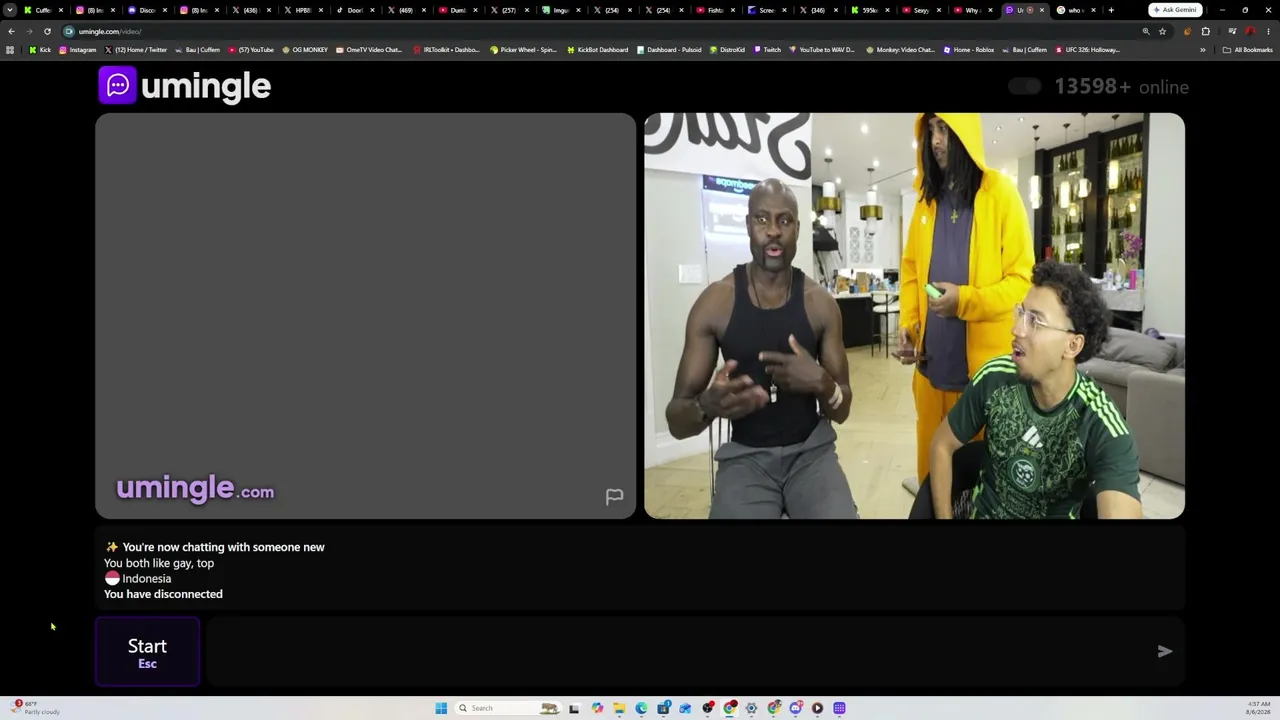Open Microsoft Store from taskbar
Image resolution: width=1280 pixels, height=720 pixels.
[663, 708]
